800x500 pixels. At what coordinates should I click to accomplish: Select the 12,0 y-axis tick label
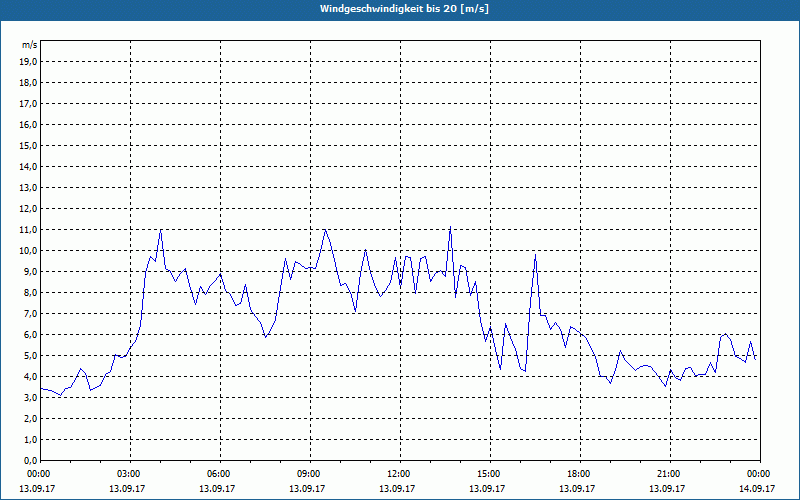pyautogui.click(x=28, y=209)
